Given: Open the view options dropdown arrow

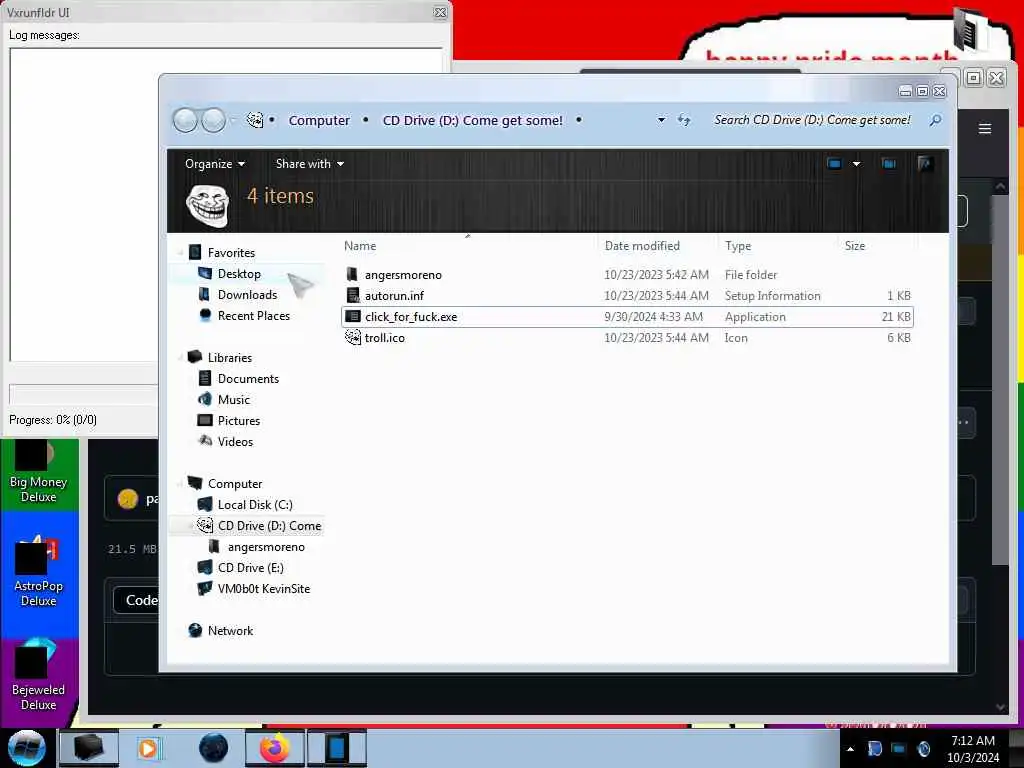Looking at the screenshot, I should [x=856, y=164].
